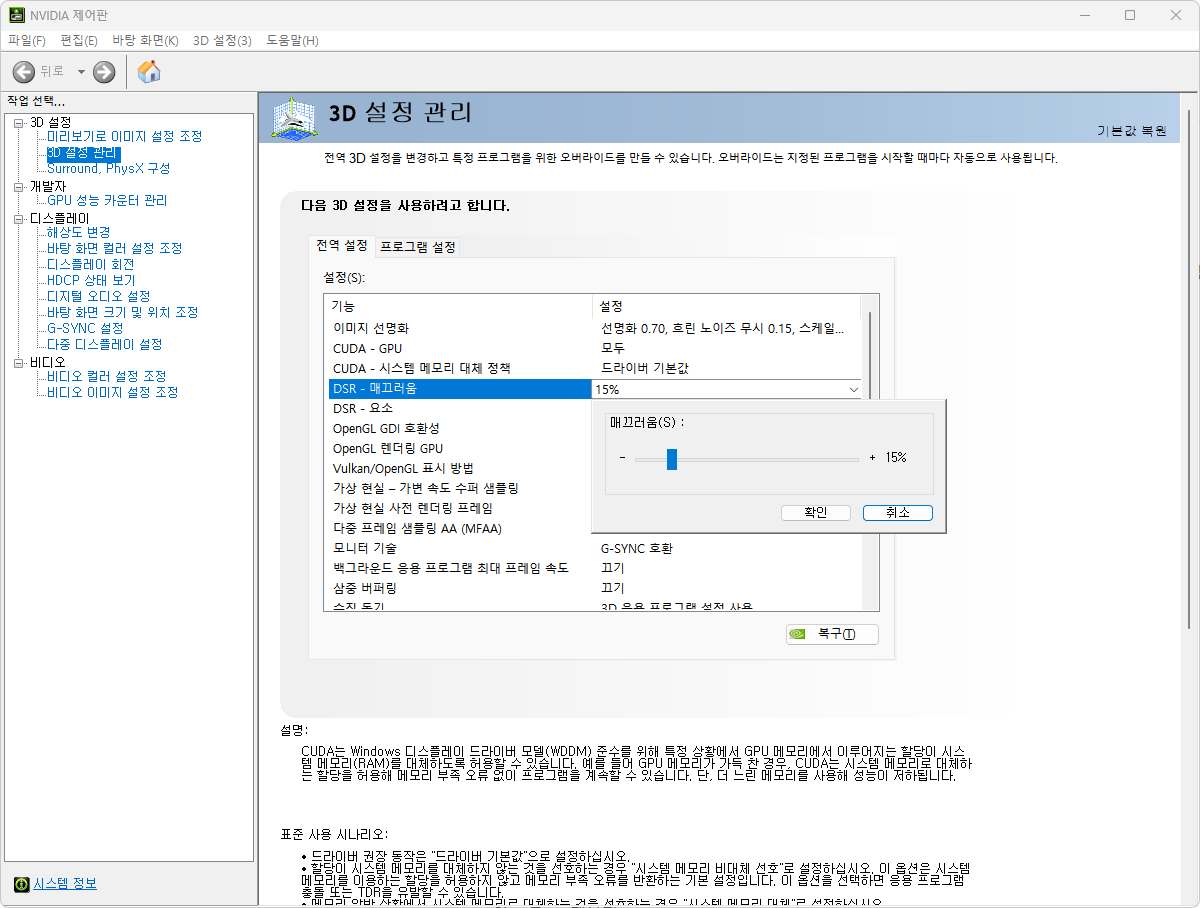Click the 설정 column header
The image size is (1200, 908).
727,306
